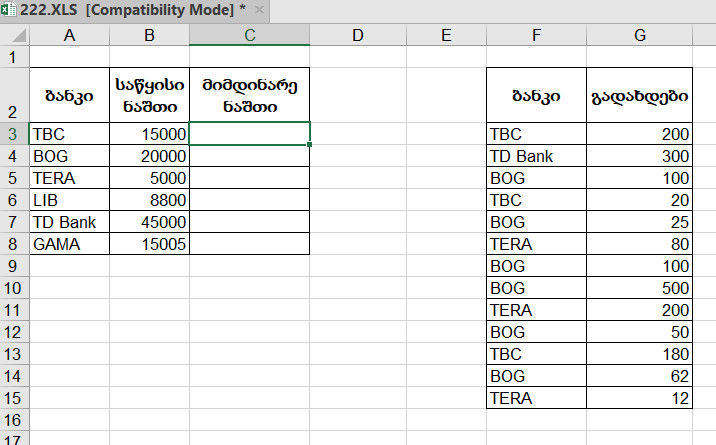Close the 222.XLS workbook tab
This screenshot has height=445, width=716.
point(259,10)
